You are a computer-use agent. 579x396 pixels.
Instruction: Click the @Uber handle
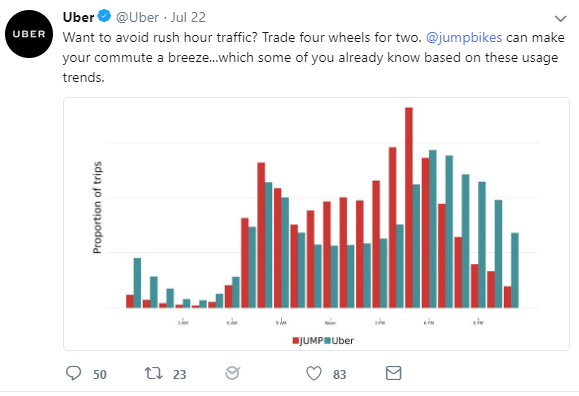pyautogui.click(x=137, y=17)
